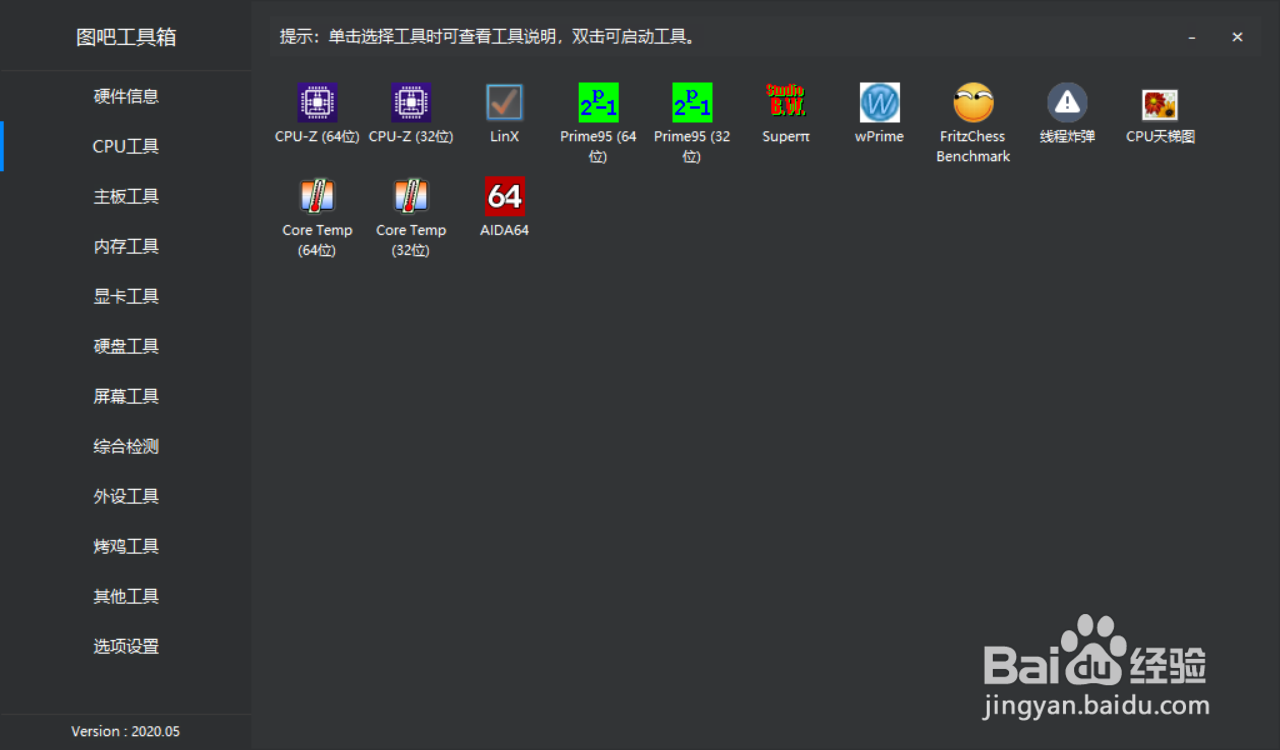Click the 线程炸弹 label text
The height and width of the screenshot is (750, 1280).
(1067, 136)
